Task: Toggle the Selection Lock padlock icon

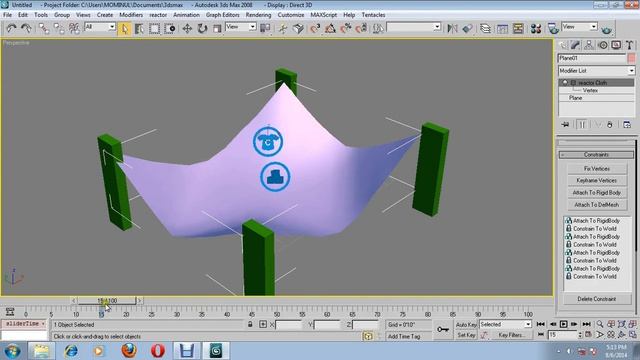Action: (x=250, y=324)
